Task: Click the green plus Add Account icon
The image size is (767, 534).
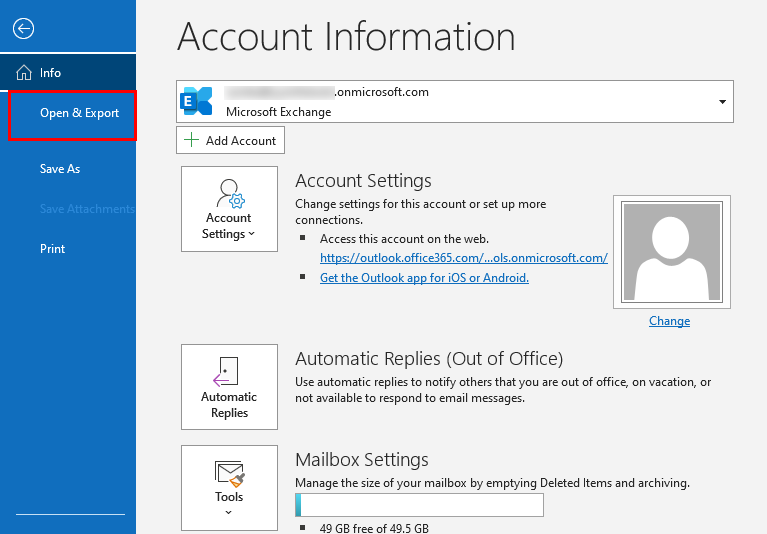Action: tap(191, 140)
